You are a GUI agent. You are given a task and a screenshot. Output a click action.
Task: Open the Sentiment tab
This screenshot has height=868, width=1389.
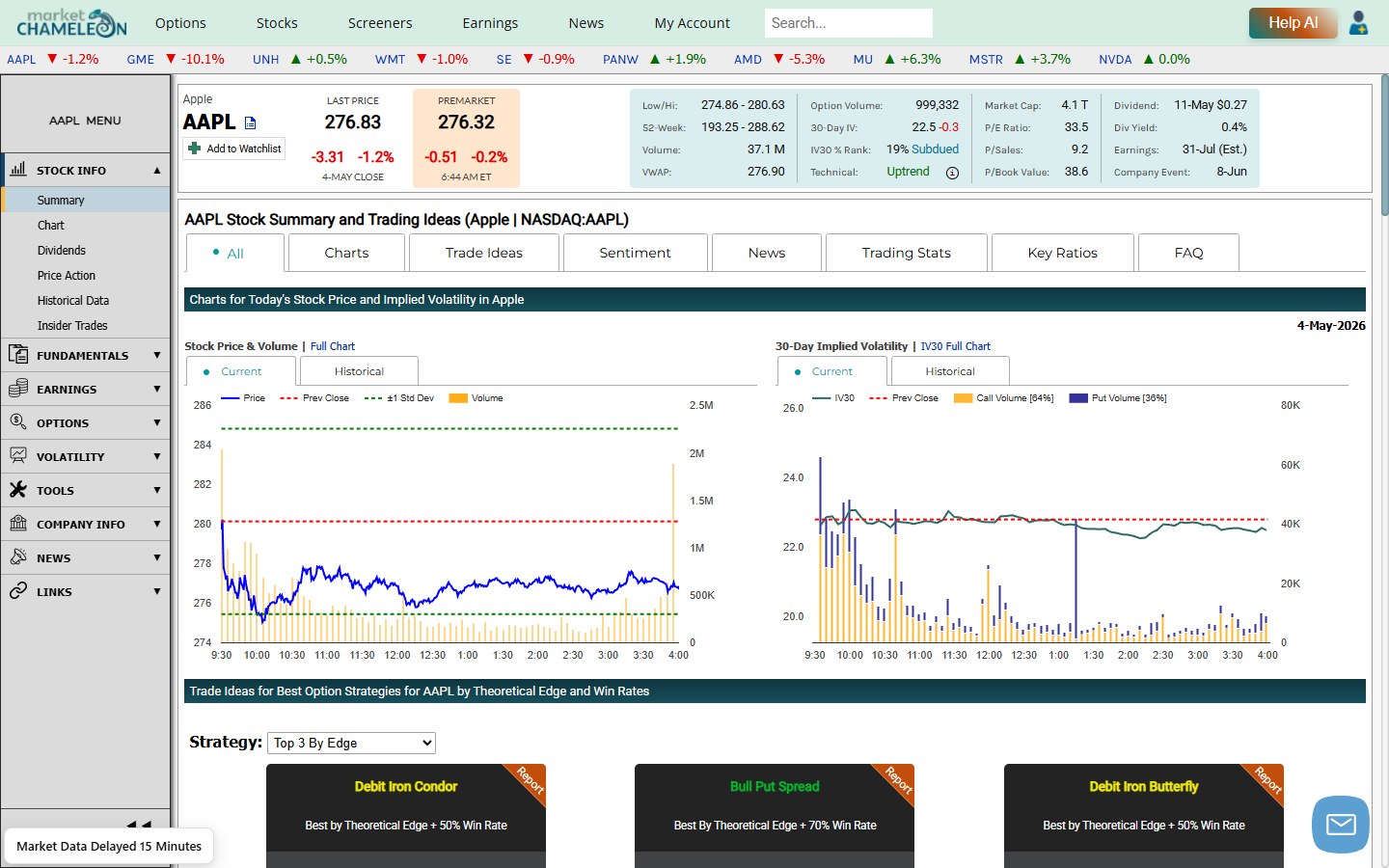635,253
